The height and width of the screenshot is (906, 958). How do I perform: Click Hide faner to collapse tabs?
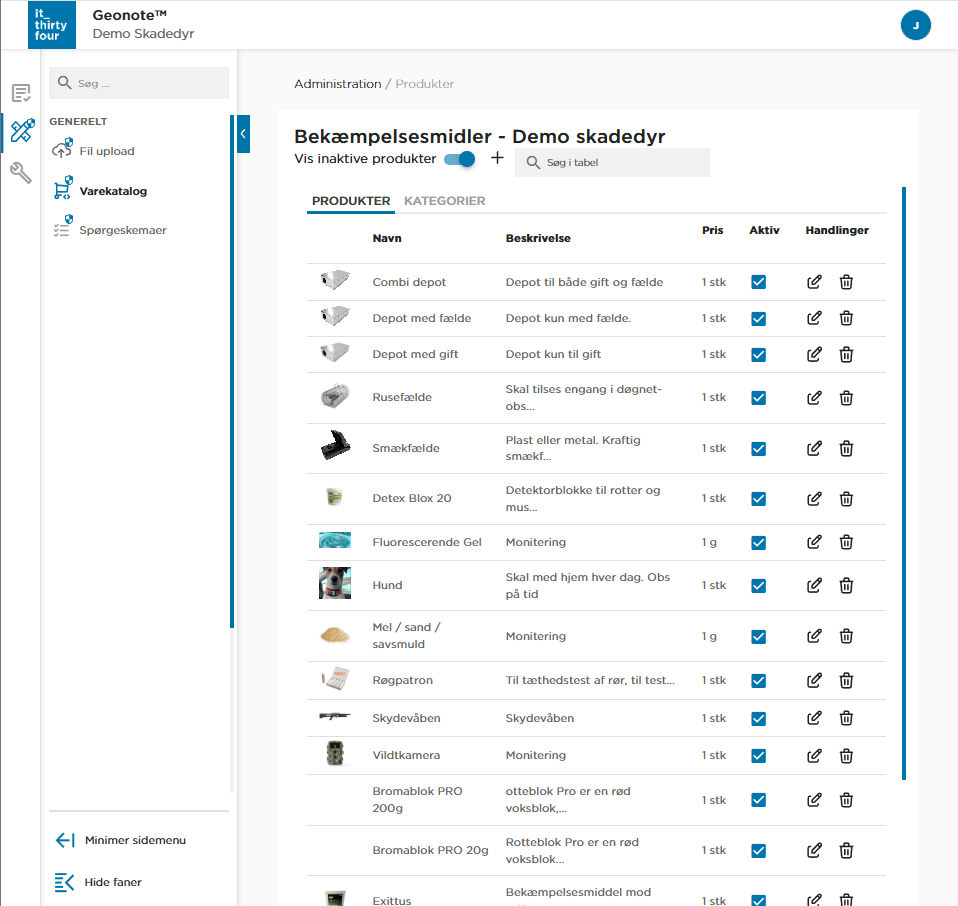(112, 882)
